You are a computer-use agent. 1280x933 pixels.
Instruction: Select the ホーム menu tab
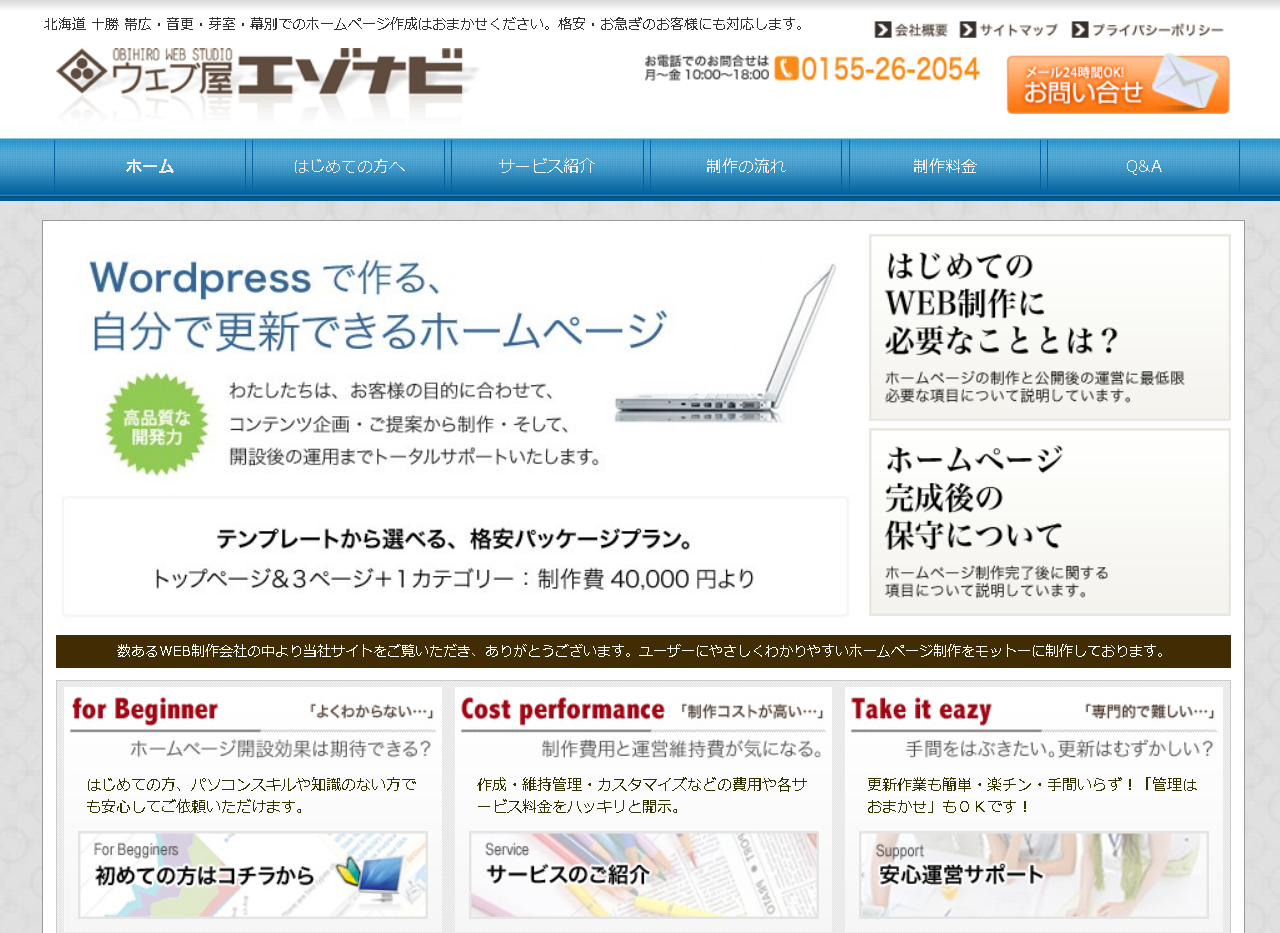tap(150, 166)
